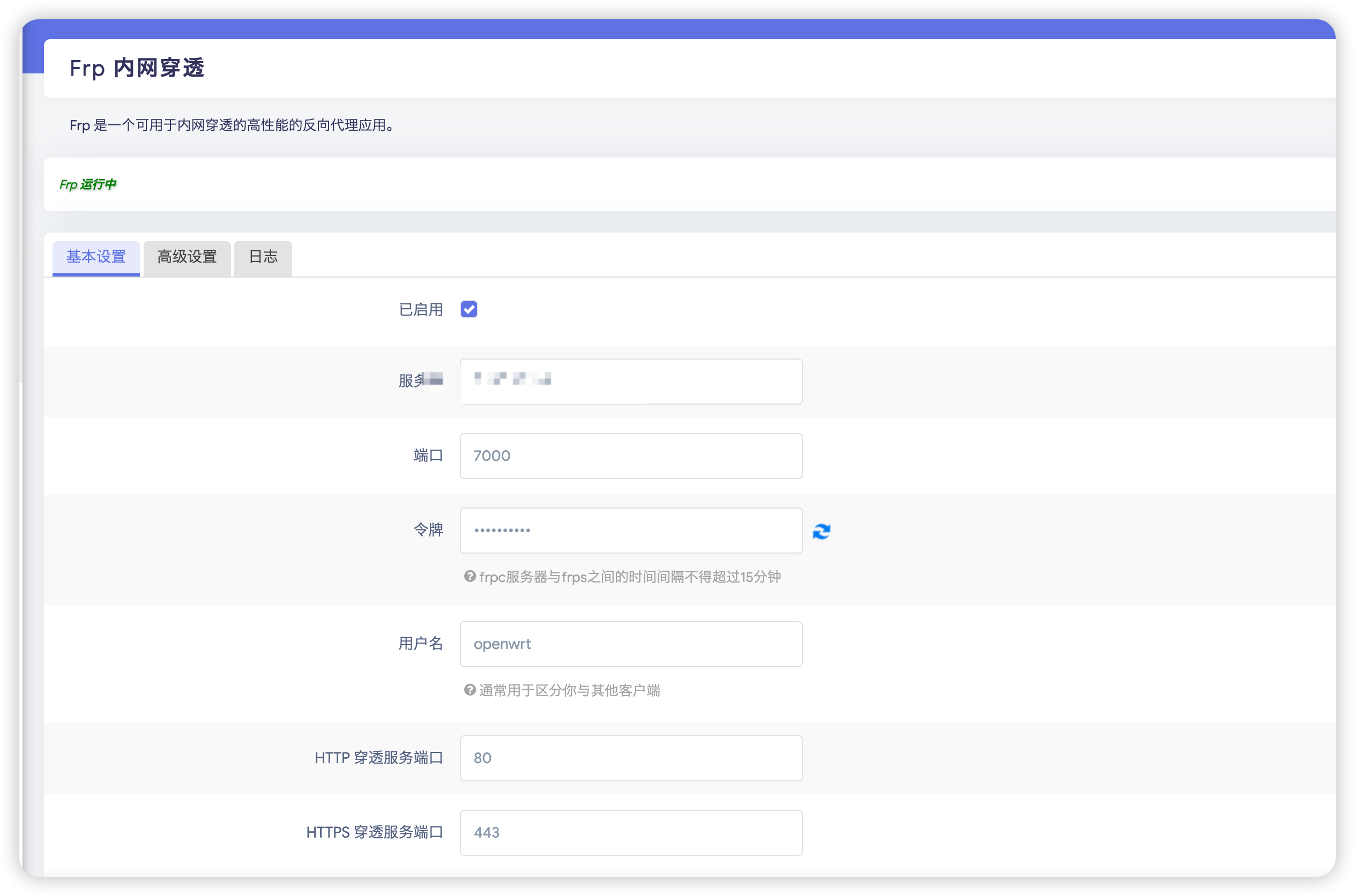1355x896 pixels.
Task: Click the 用户名 label
Action: 421,644
